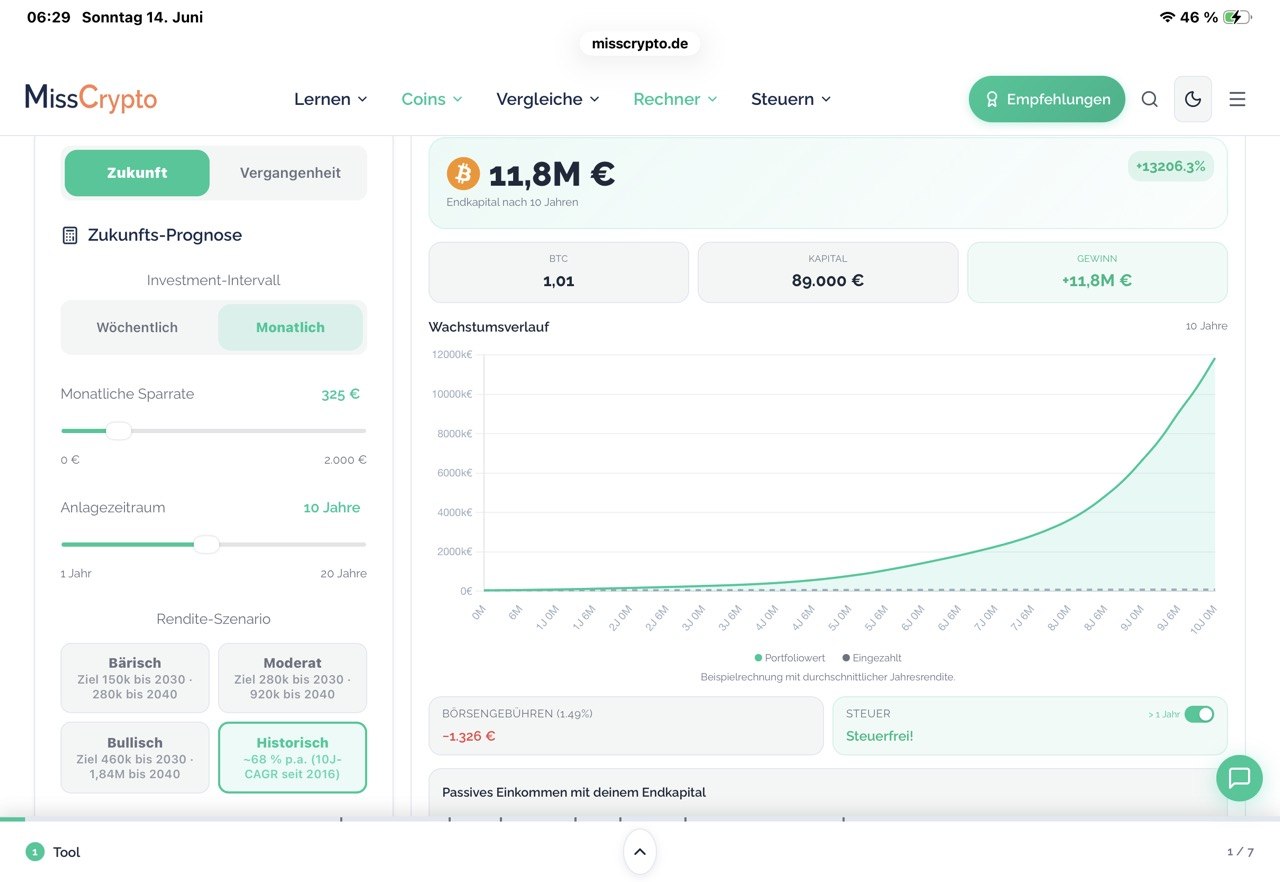
Task: Open the Coins dropdown menu
Action: coord(432,99)
